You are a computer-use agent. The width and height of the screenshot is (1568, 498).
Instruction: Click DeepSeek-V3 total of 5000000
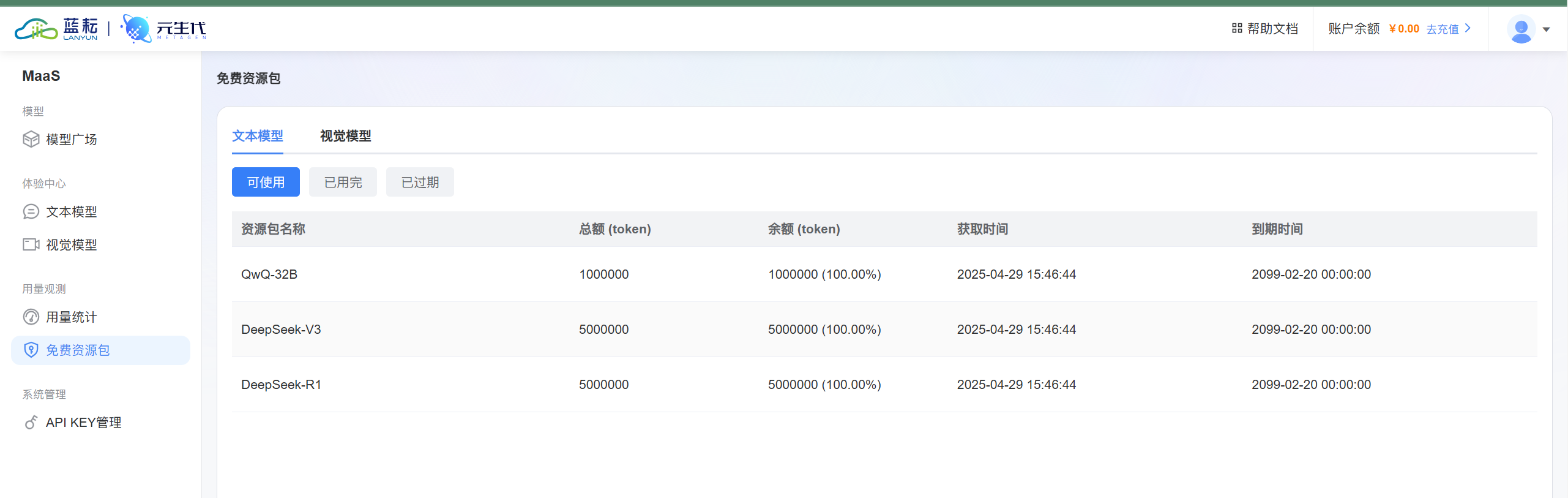tap(604, 330)
